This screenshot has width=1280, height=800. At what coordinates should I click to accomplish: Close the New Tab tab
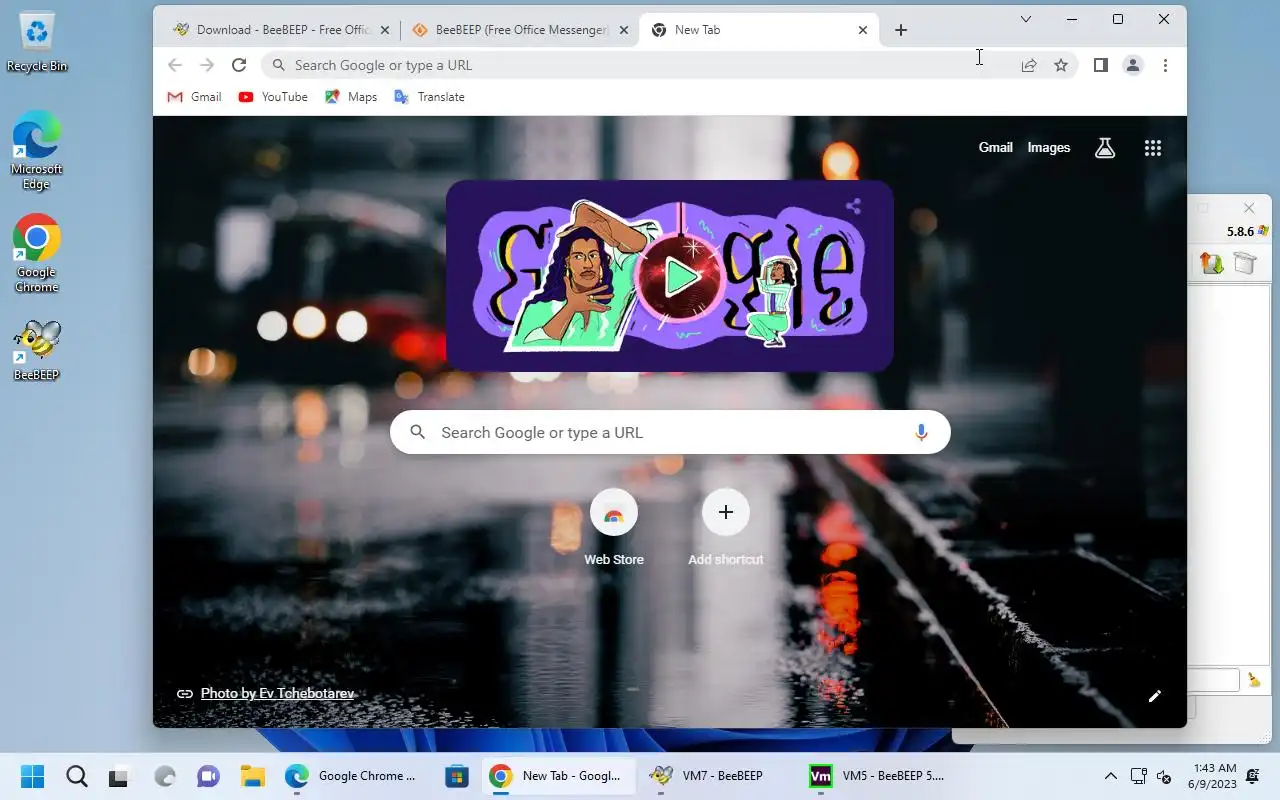863,30
